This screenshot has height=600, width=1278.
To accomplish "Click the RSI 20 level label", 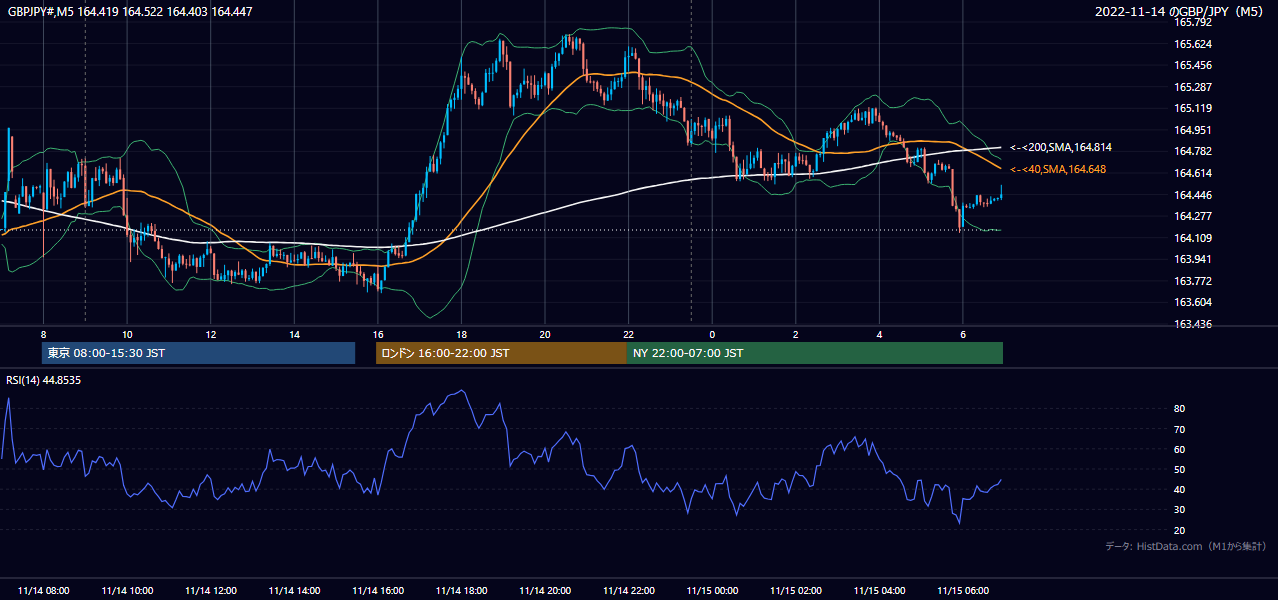I will [x=1180, y=530].
